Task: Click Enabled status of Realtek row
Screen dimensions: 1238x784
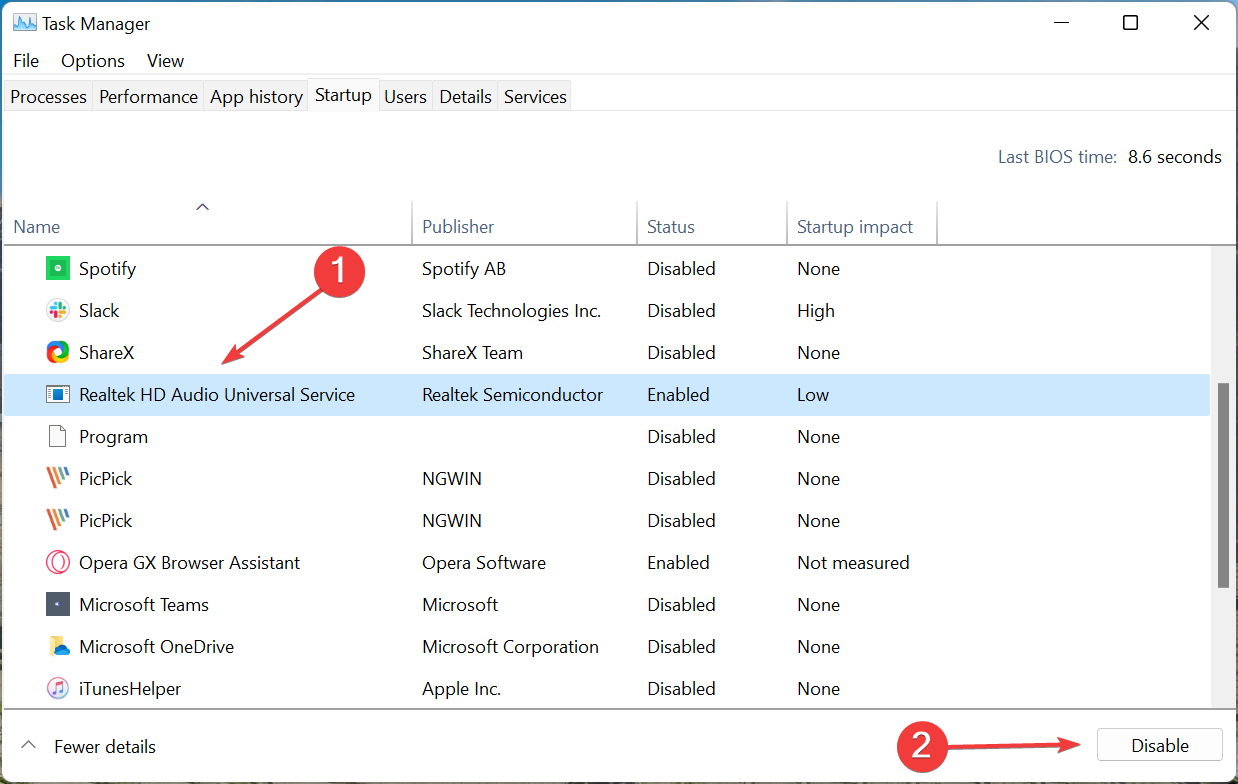Action: [x=678, y=395]
